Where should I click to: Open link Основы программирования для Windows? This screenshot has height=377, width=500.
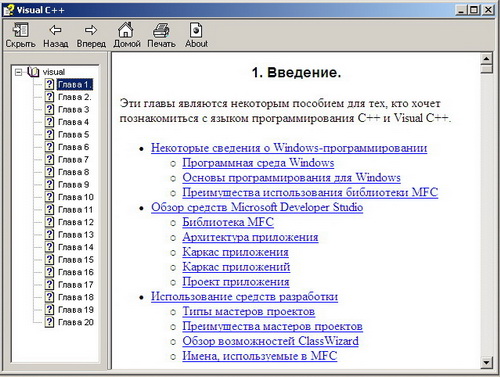pyautogui.click(x=291, y=177)
